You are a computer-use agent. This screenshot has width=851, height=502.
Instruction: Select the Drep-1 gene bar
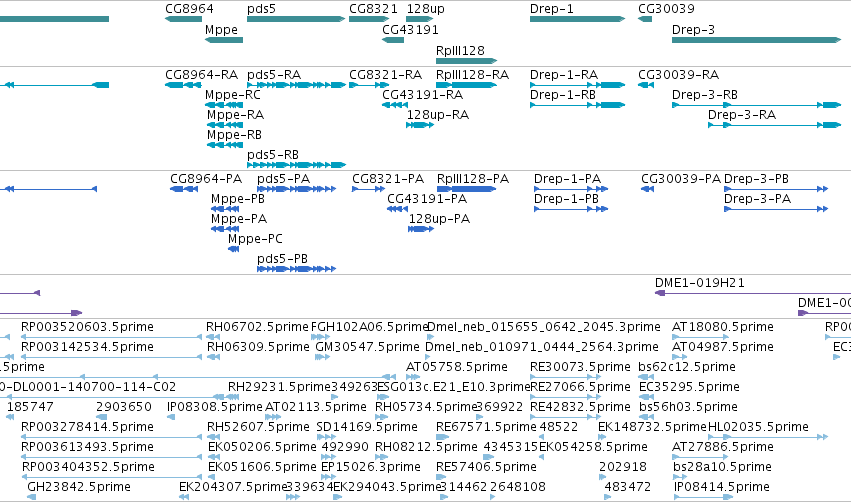tap(577, 19)
